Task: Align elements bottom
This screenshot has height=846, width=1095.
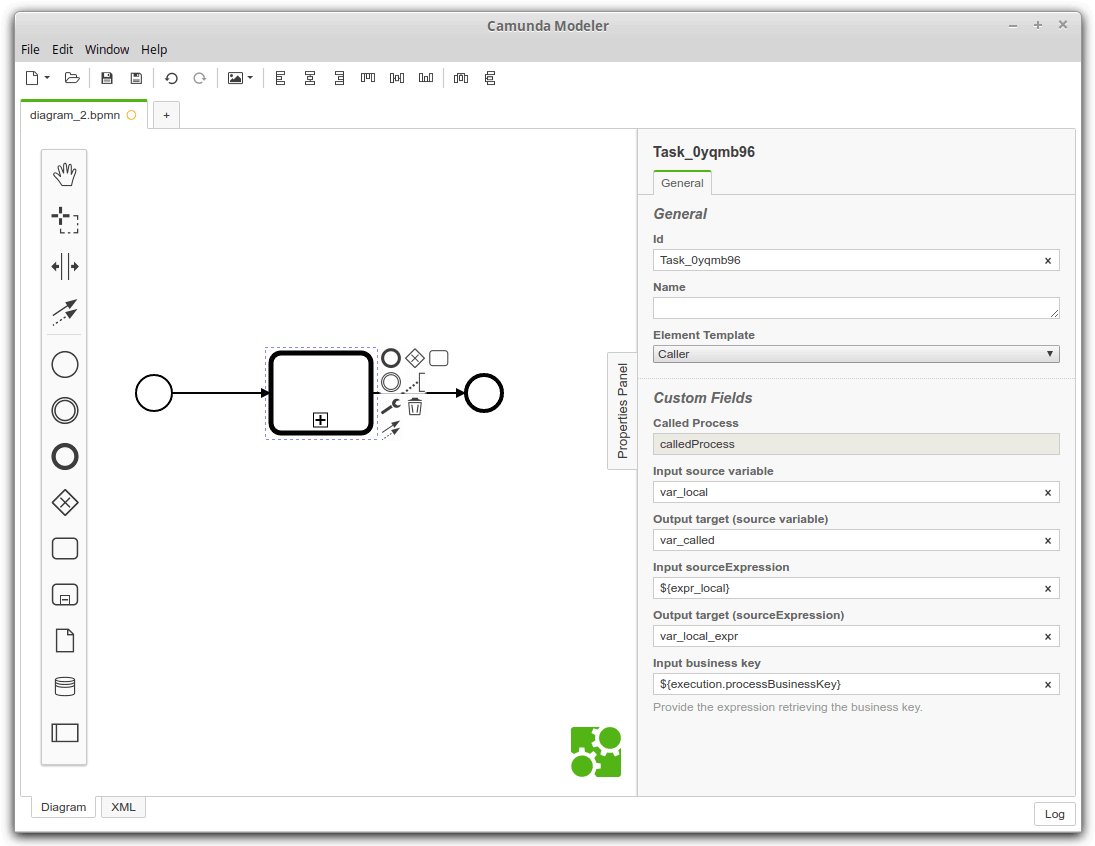Action: click(426, 78)
